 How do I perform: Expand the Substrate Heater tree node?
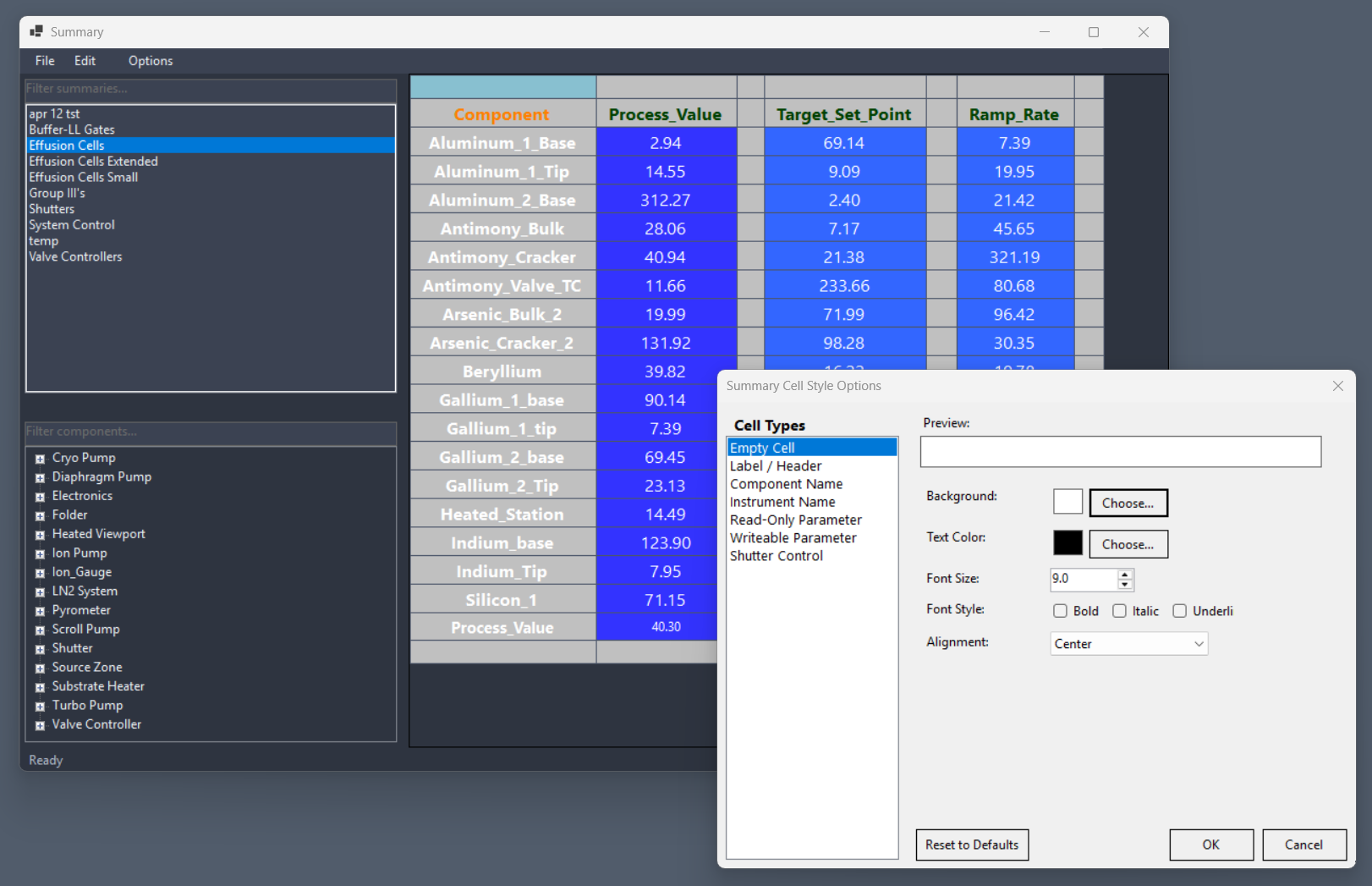(x=40, y=687)
